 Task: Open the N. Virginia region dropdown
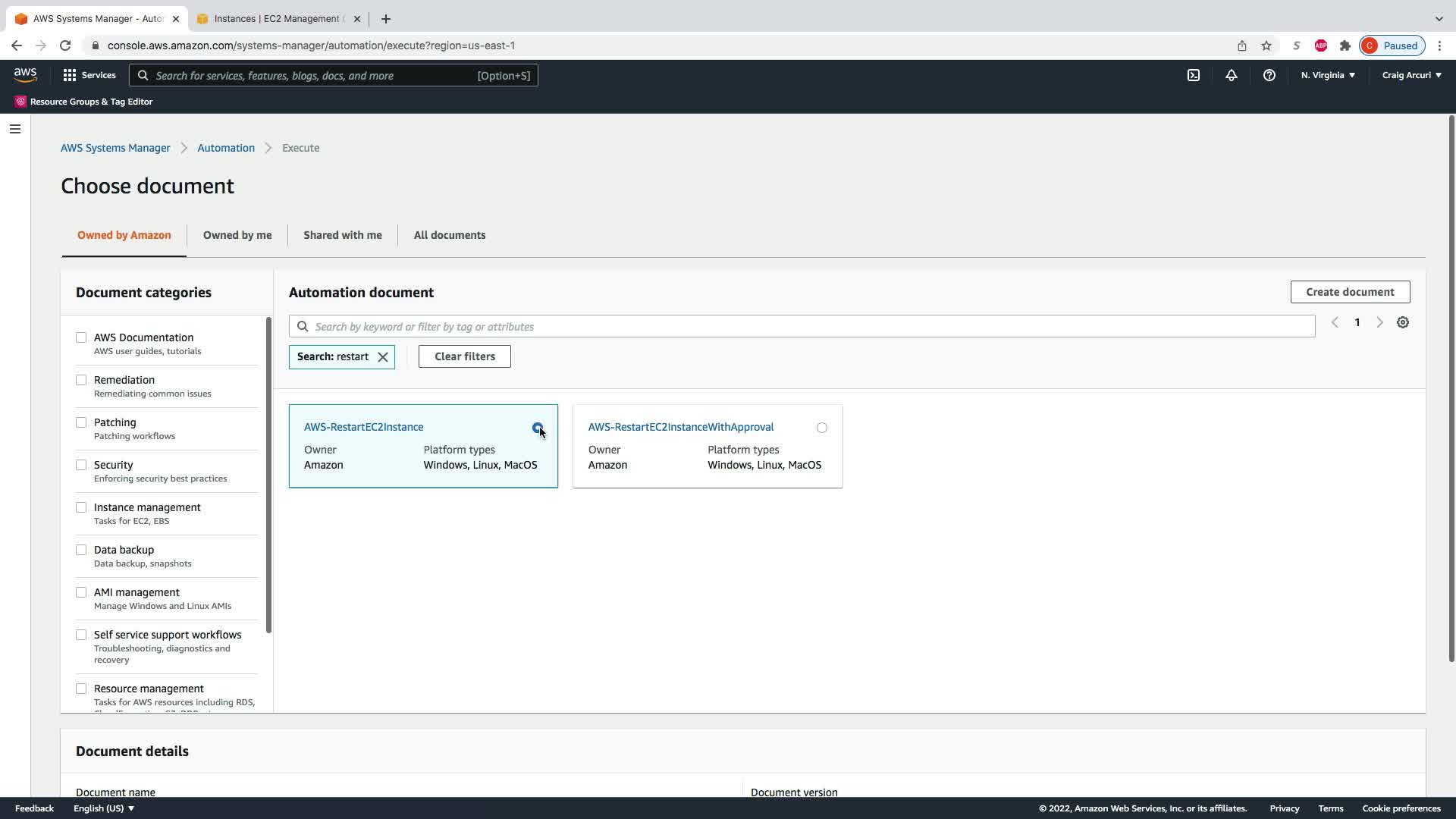(1328, 75)
